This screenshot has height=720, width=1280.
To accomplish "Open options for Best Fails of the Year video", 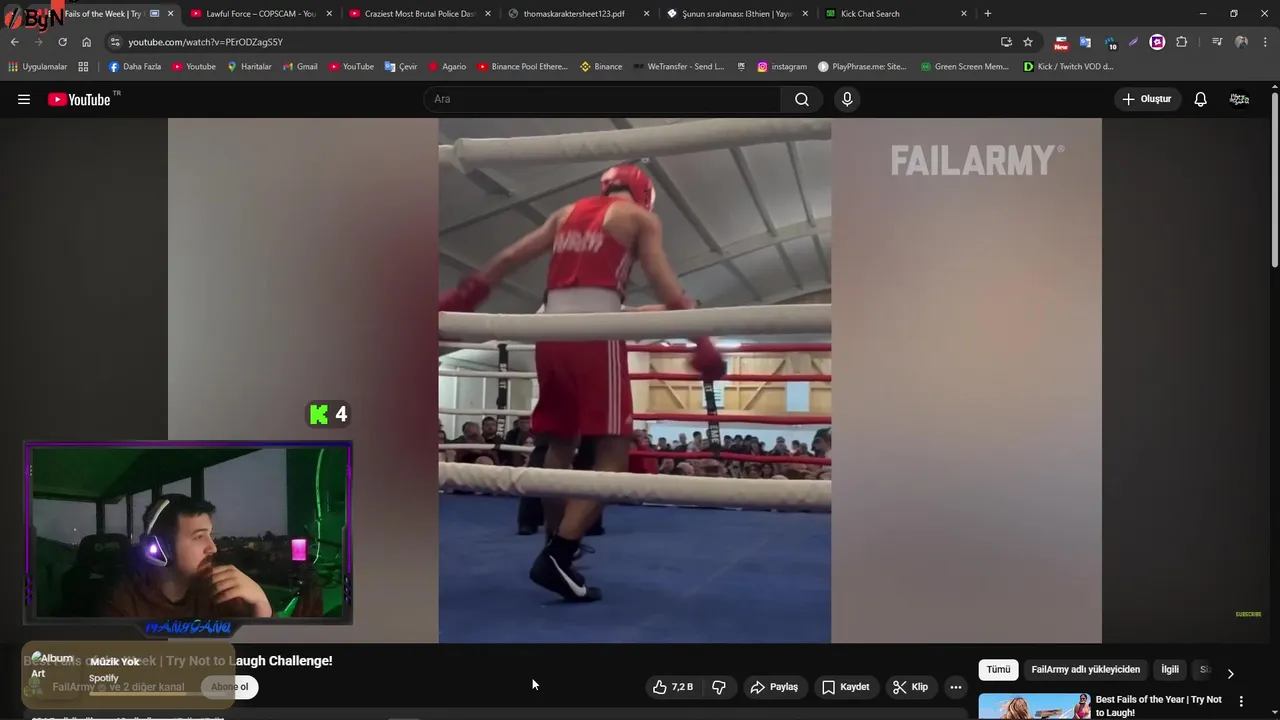I will click(1241, 701).
